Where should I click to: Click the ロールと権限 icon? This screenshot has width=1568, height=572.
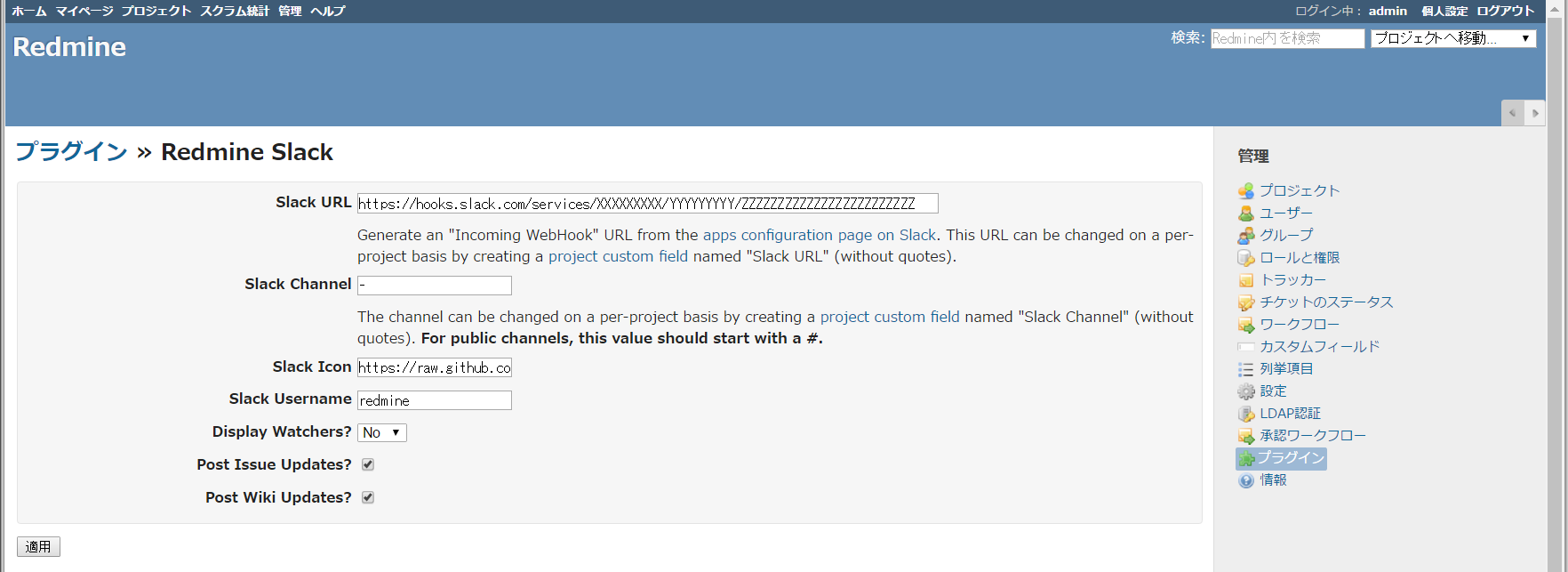click(x=1247, y=257)
